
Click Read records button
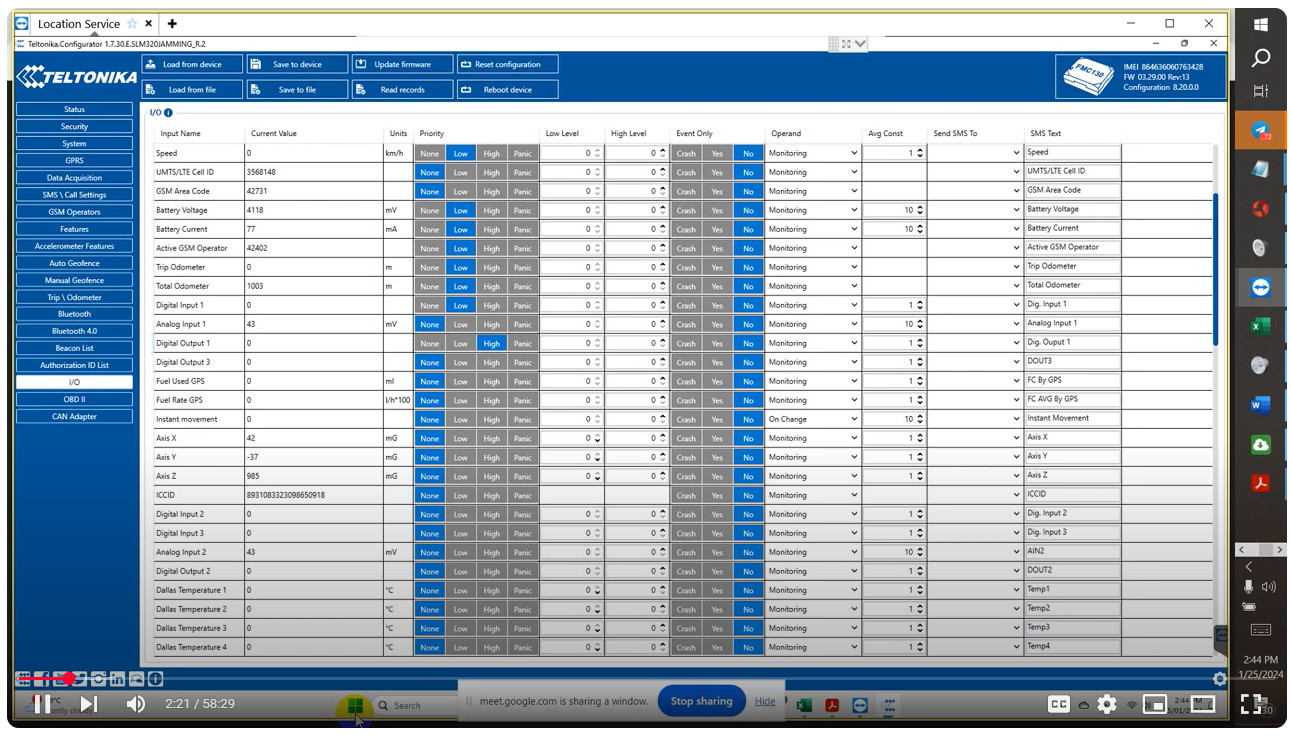[x=402, y=90]
